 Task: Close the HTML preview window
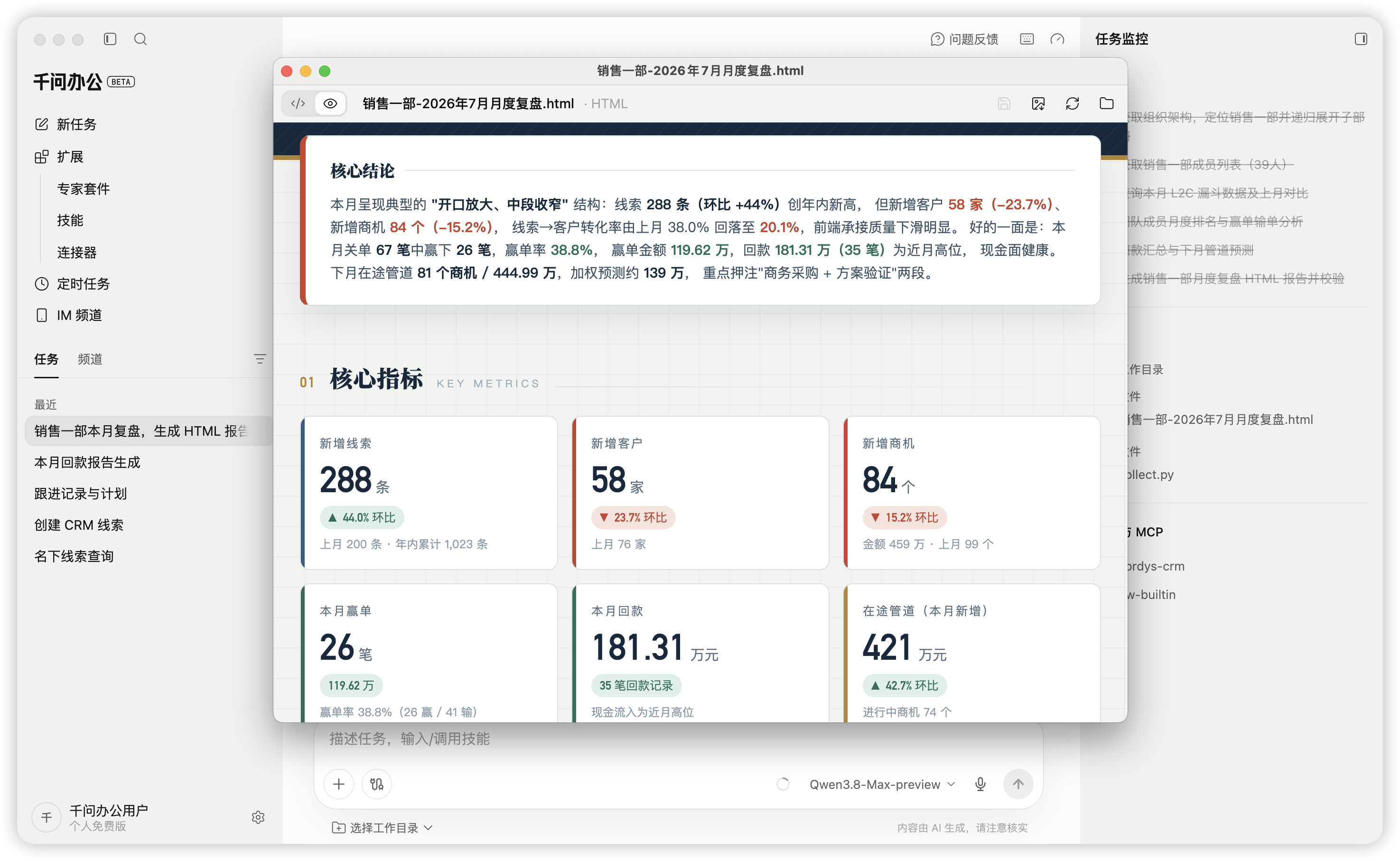pyautogui.click(x=287, y=71)
